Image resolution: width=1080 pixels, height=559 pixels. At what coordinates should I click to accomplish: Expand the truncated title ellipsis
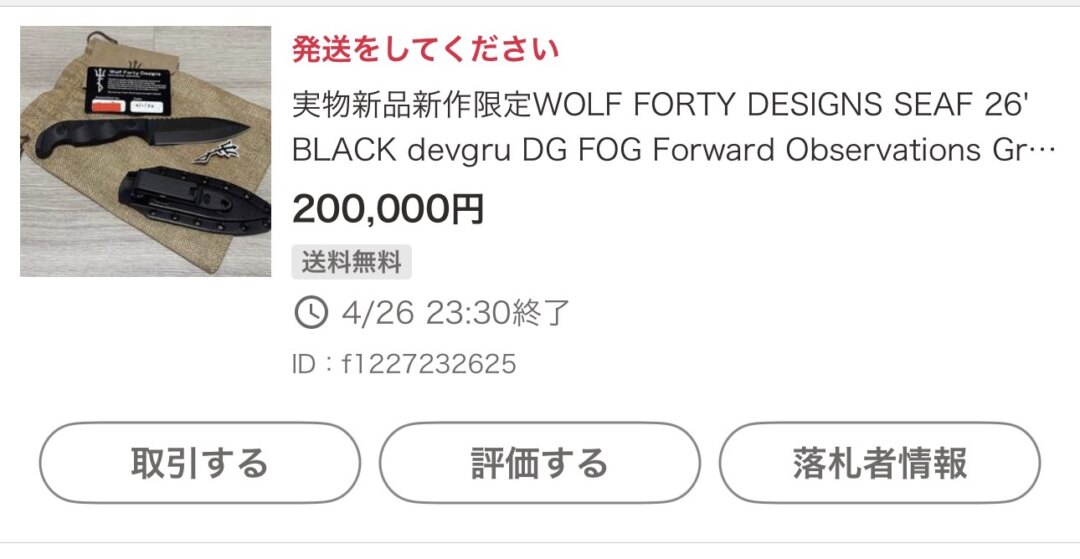click(1042, 151)
